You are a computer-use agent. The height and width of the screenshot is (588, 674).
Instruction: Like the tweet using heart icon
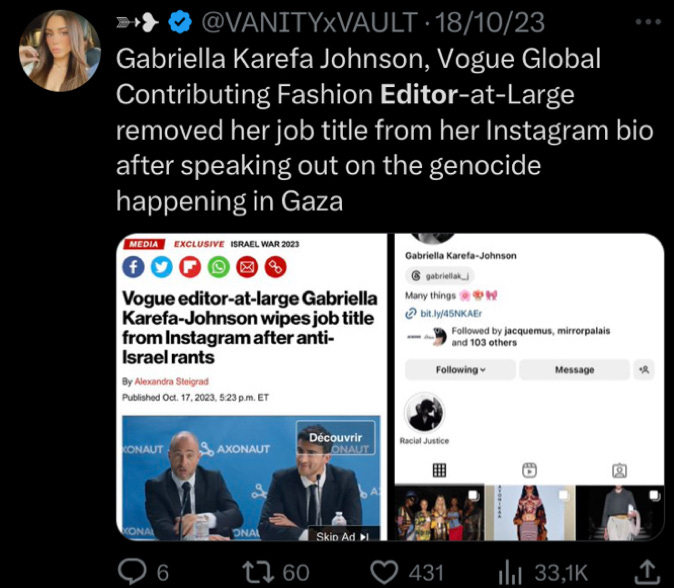(384, 572)
